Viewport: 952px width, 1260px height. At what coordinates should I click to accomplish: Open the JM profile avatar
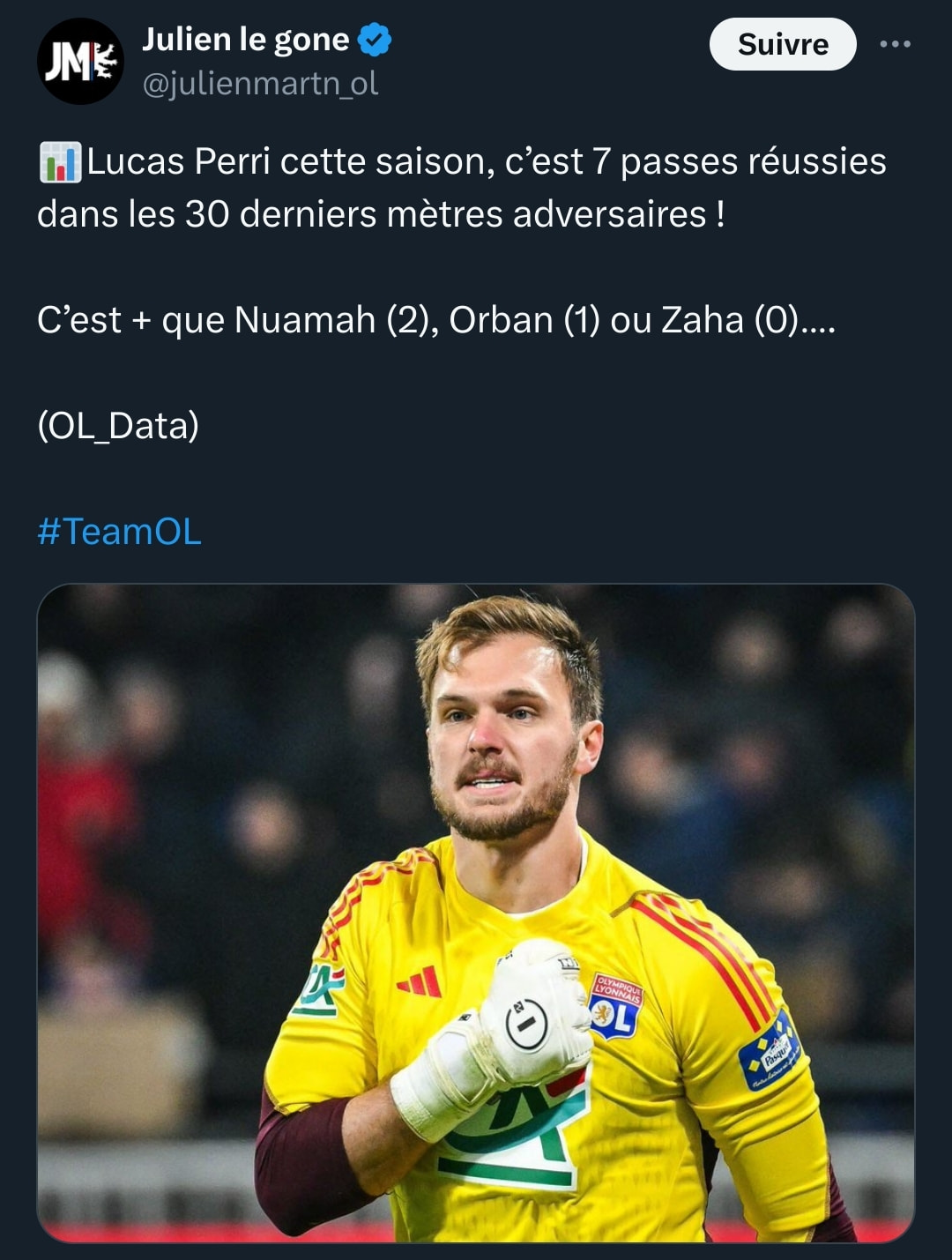(80, 61)
